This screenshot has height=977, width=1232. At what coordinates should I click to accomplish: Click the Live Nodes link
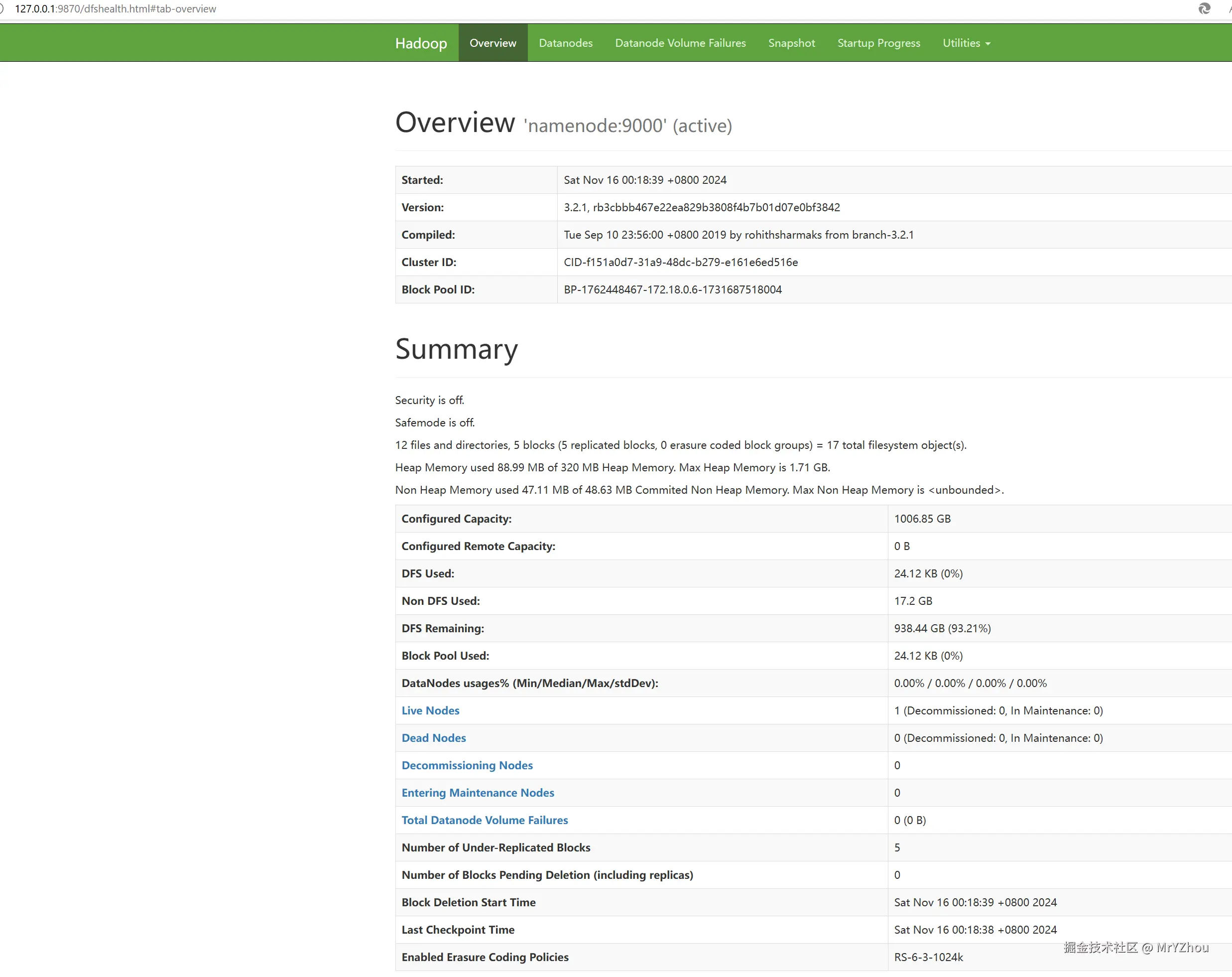pyautogui.click(x=430, y=710)
